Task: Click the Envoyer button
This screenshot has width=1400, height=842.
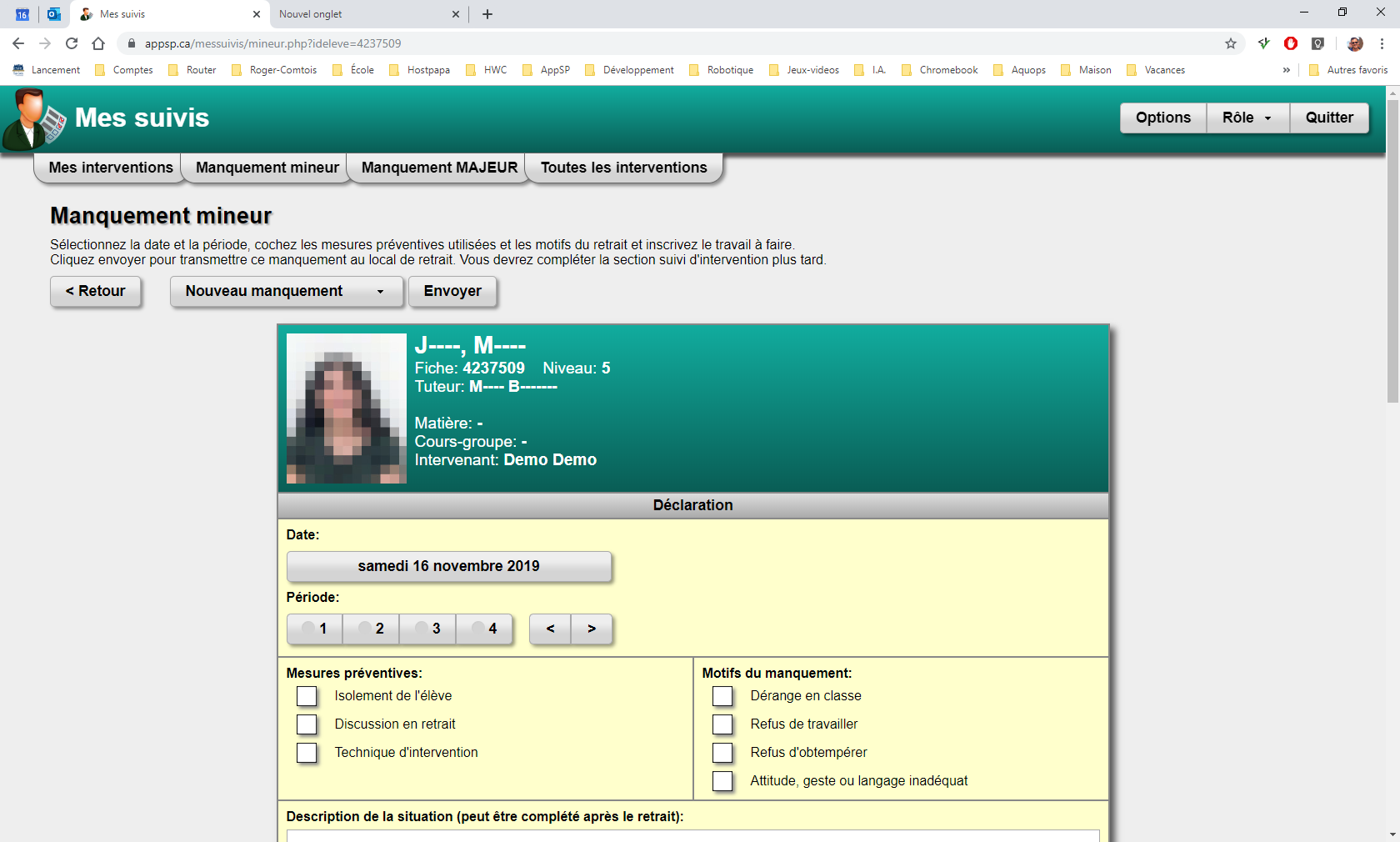Action: (452, 291)
